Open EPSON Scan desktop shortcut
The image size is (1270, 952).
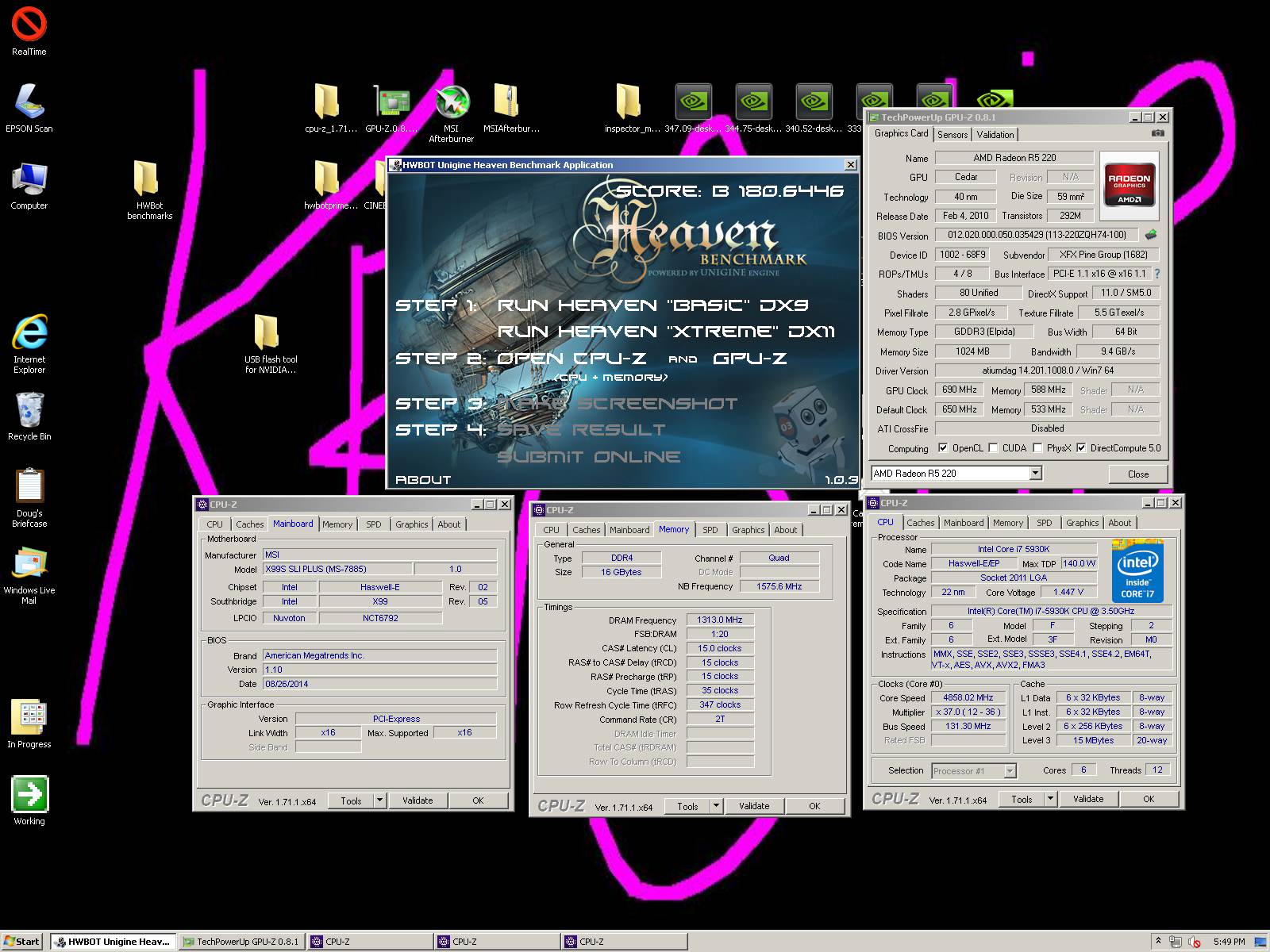(x=29, y=109)
